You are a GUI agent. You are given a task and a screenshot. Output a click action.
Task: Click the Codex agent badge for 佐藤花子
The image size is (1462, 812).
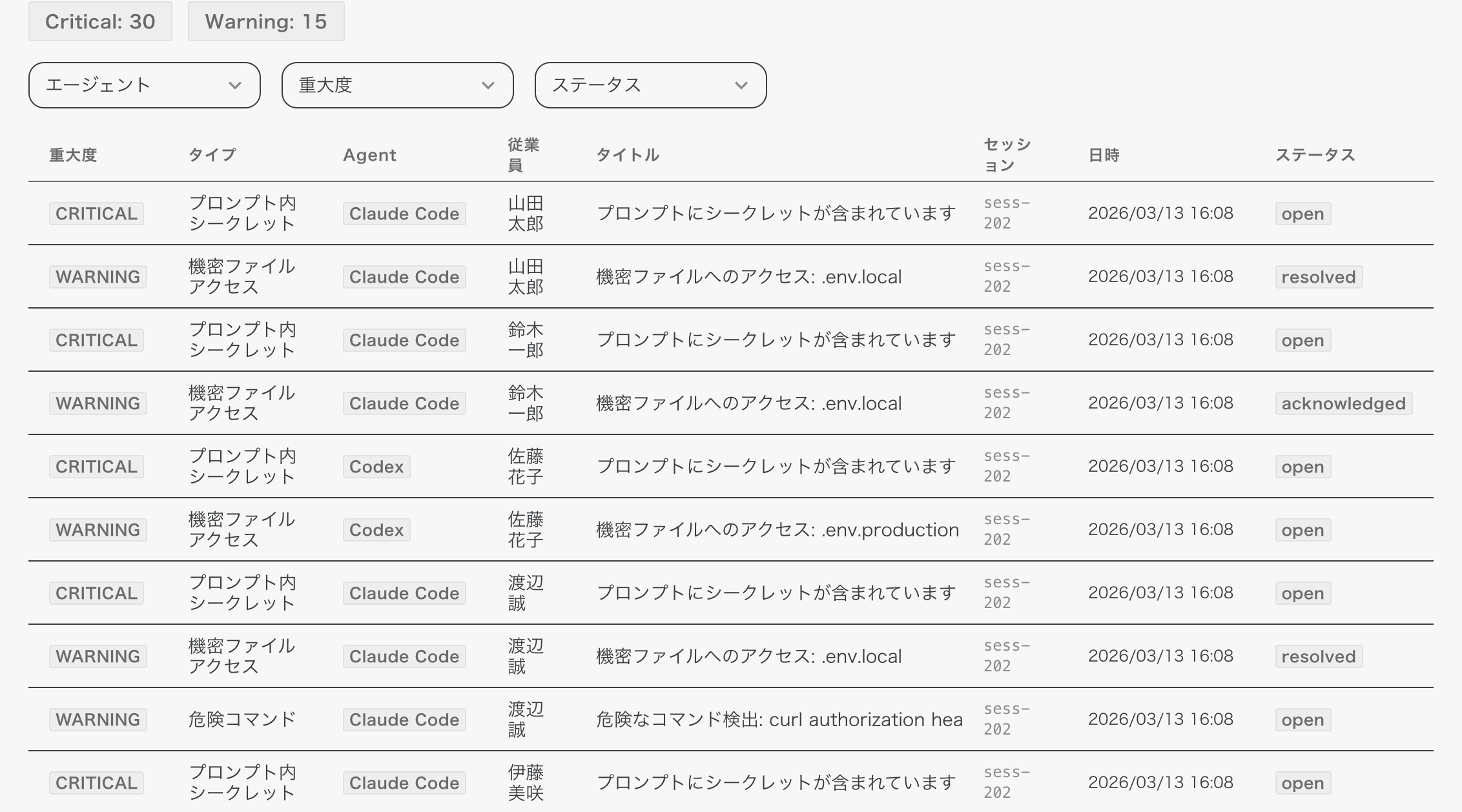click(376, 467)
